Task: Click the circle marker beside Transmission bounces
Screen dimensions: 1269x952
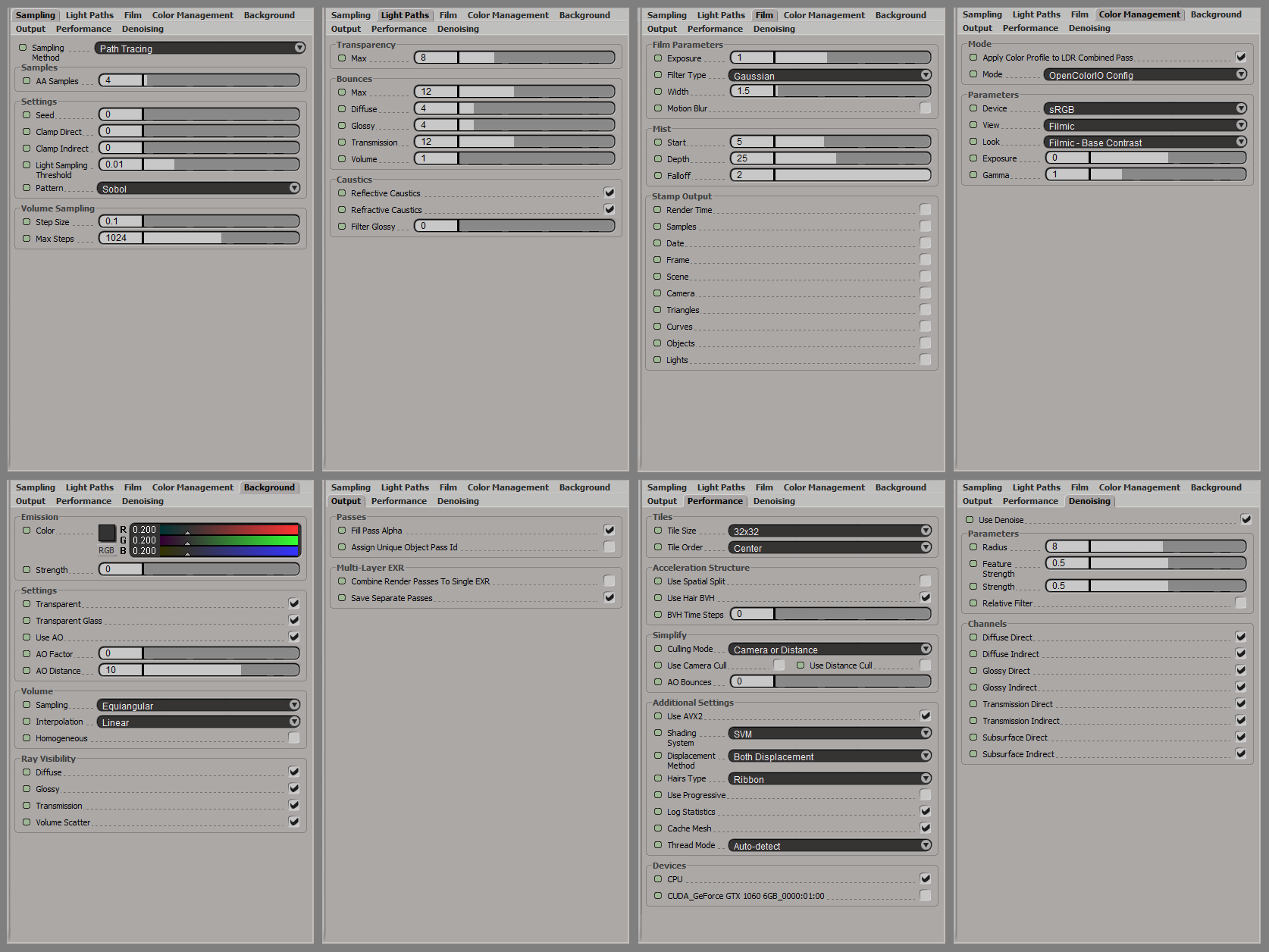Action: 342,142
